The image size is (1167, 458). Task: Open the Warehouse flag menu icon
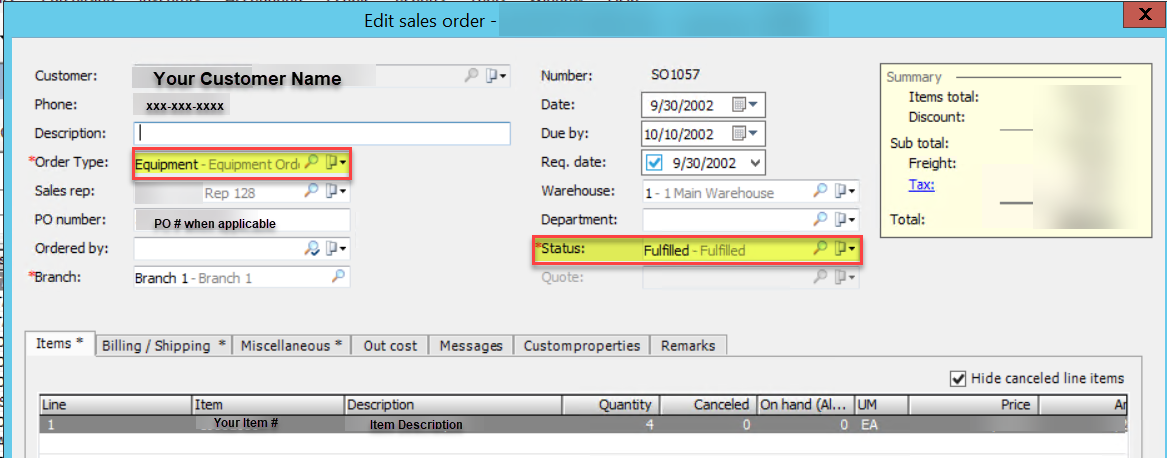click(845, 191)
